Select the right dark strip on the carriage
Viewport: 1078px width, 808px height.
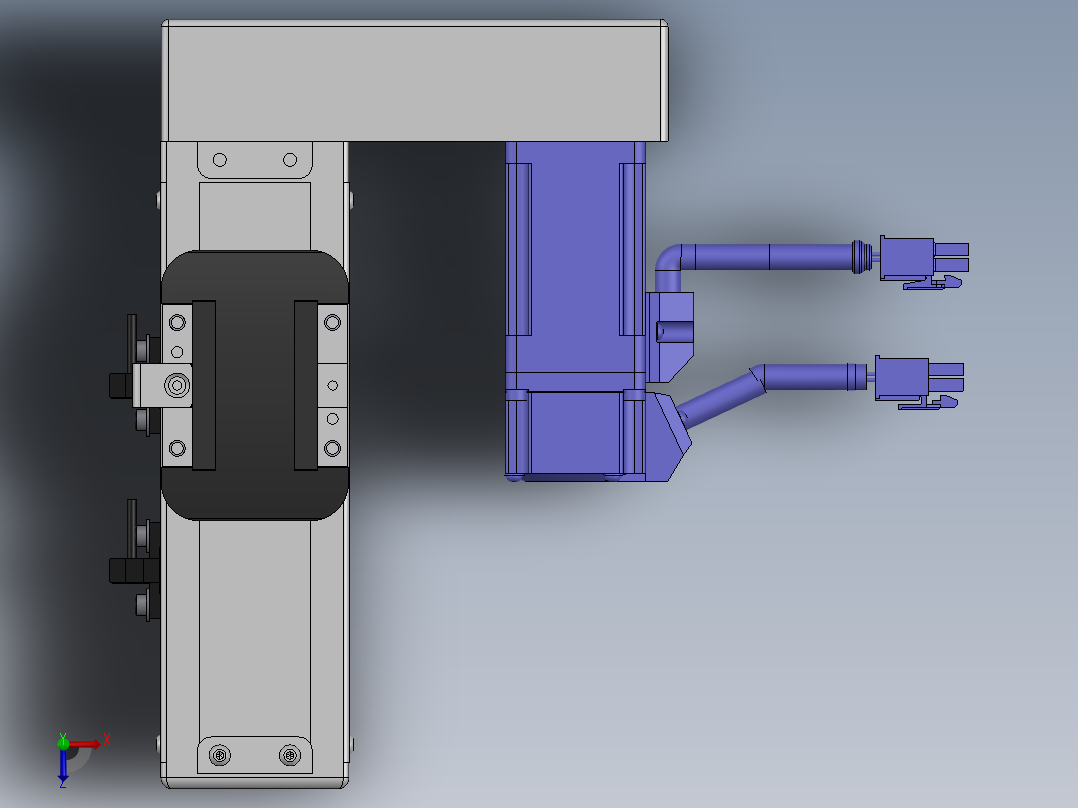pyautogui.click(x=306, y=385)
